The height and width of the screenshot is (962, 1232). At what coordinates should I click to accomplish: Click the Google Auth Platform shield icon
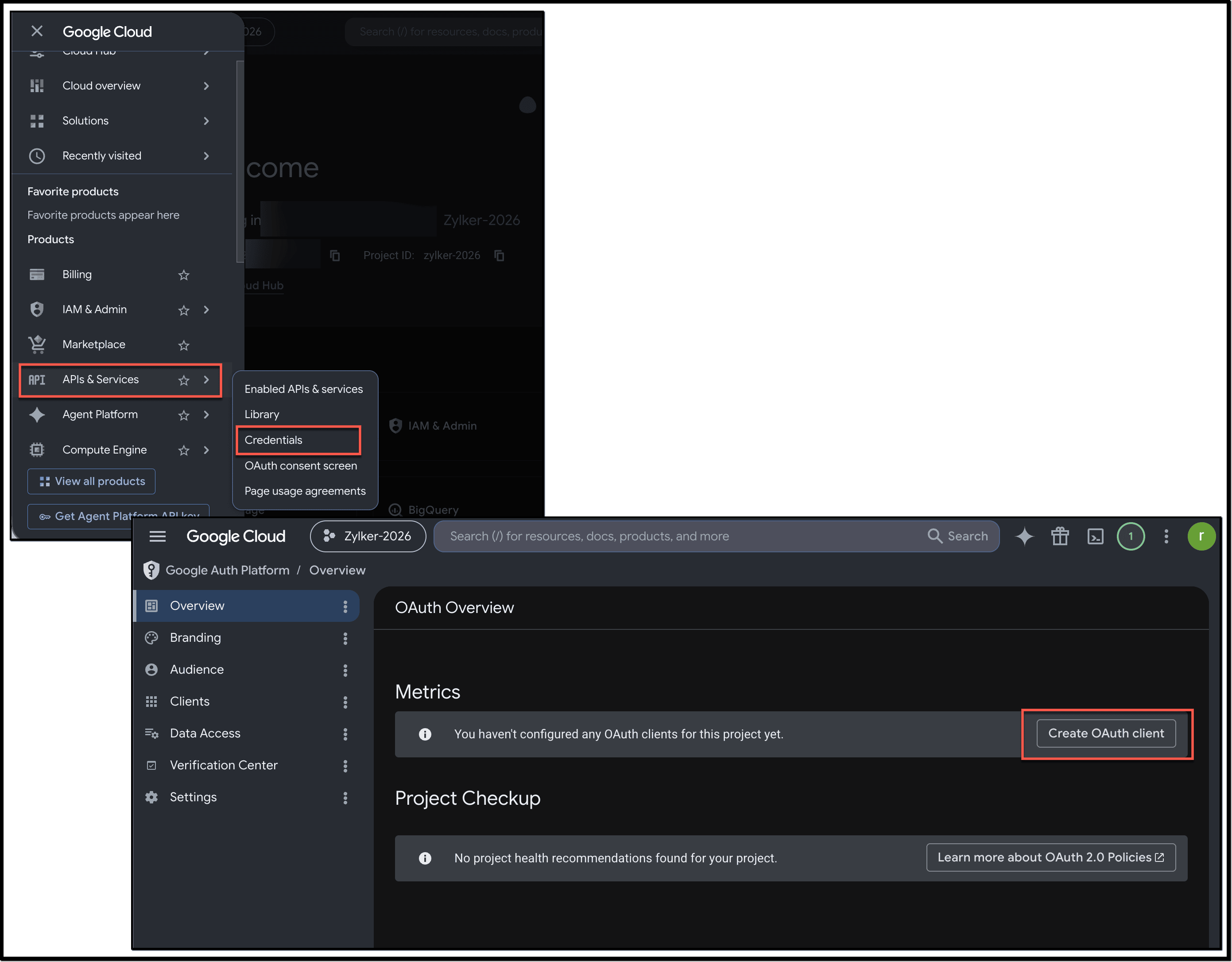[151, 570]
